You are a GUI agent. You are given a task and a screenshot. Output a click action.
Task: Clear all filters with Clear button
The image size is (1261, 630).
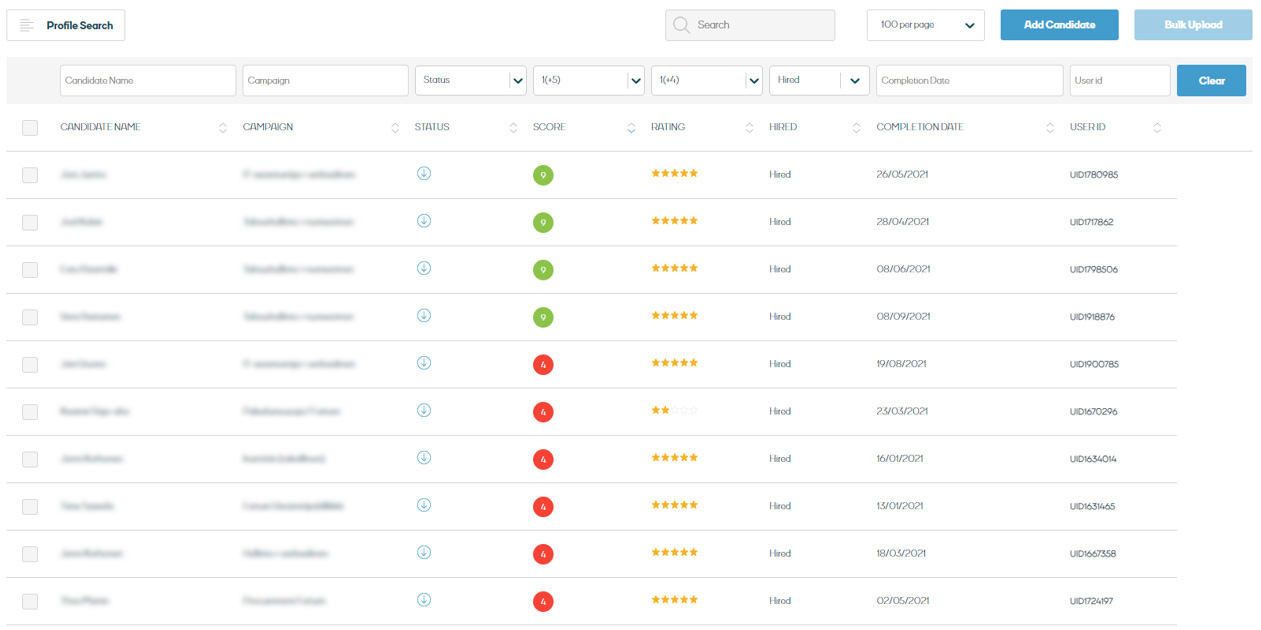pos(1211,81)
